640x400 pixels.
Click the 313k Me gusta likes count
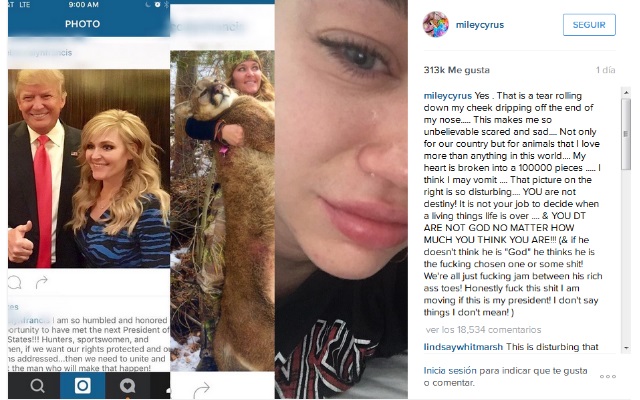pyautogui.click(x=456, y=70)
